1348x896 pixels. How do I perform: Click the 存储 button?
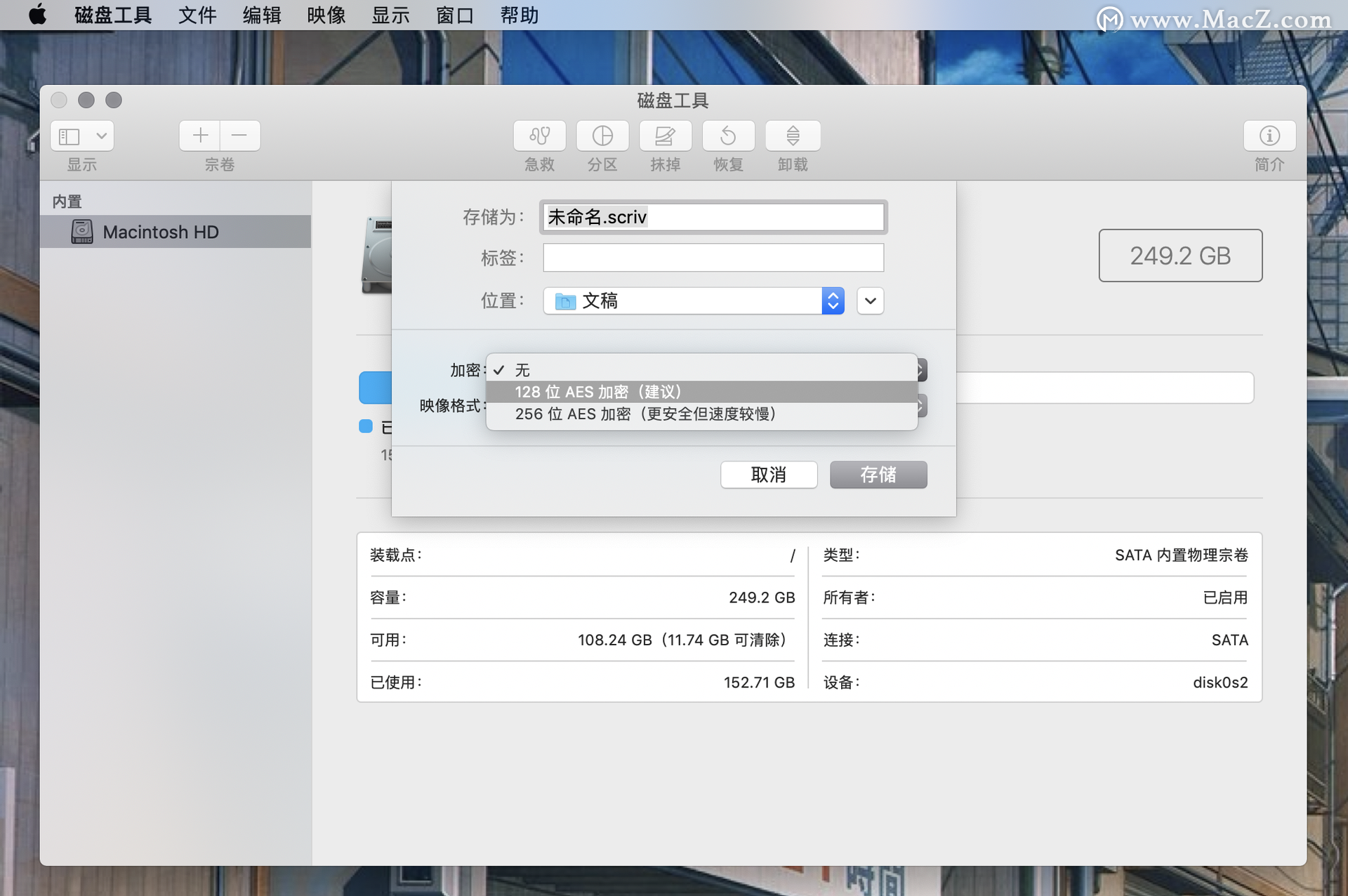click(878, 475)
